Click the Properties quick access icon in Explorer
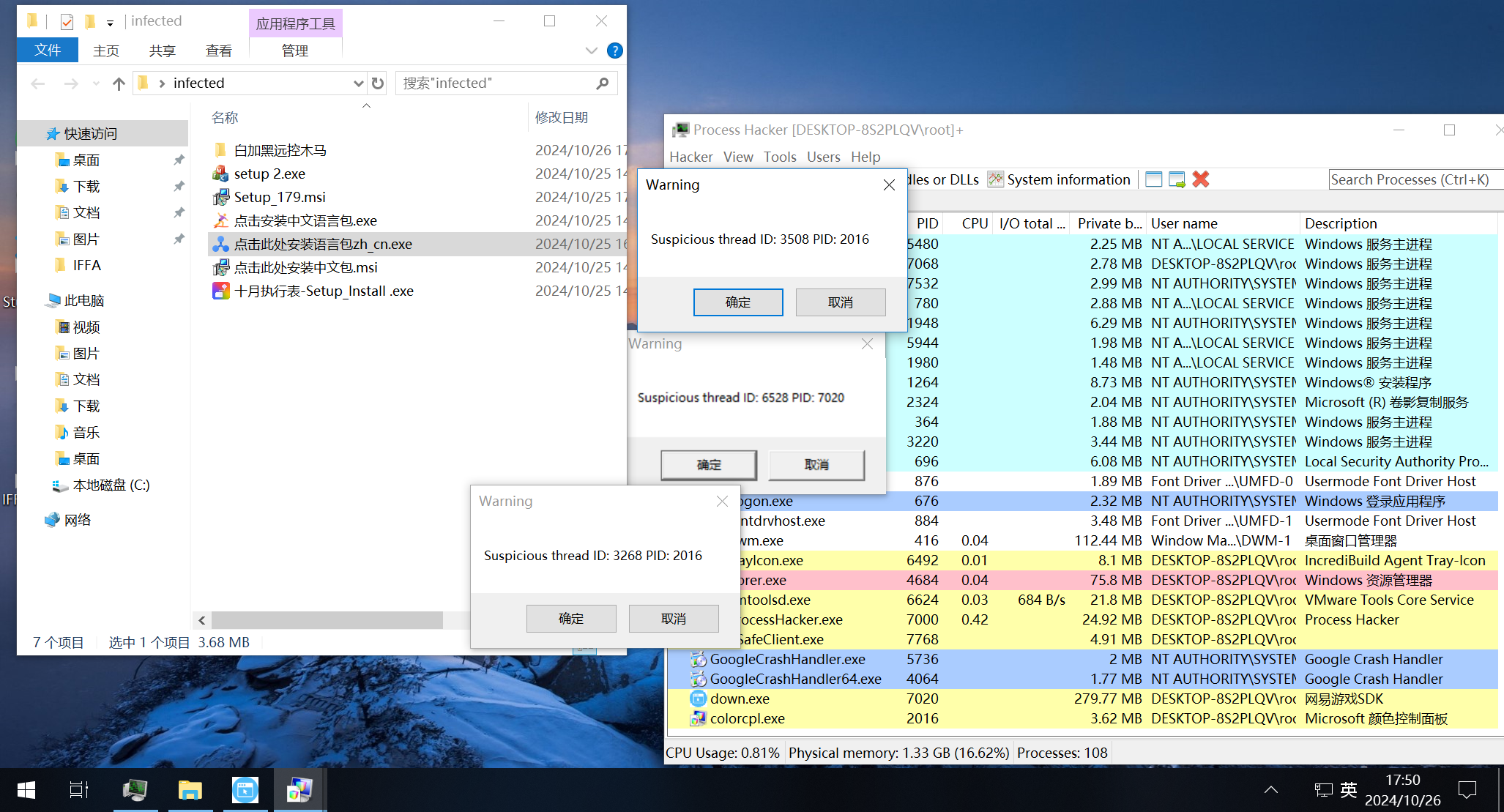 67,21
